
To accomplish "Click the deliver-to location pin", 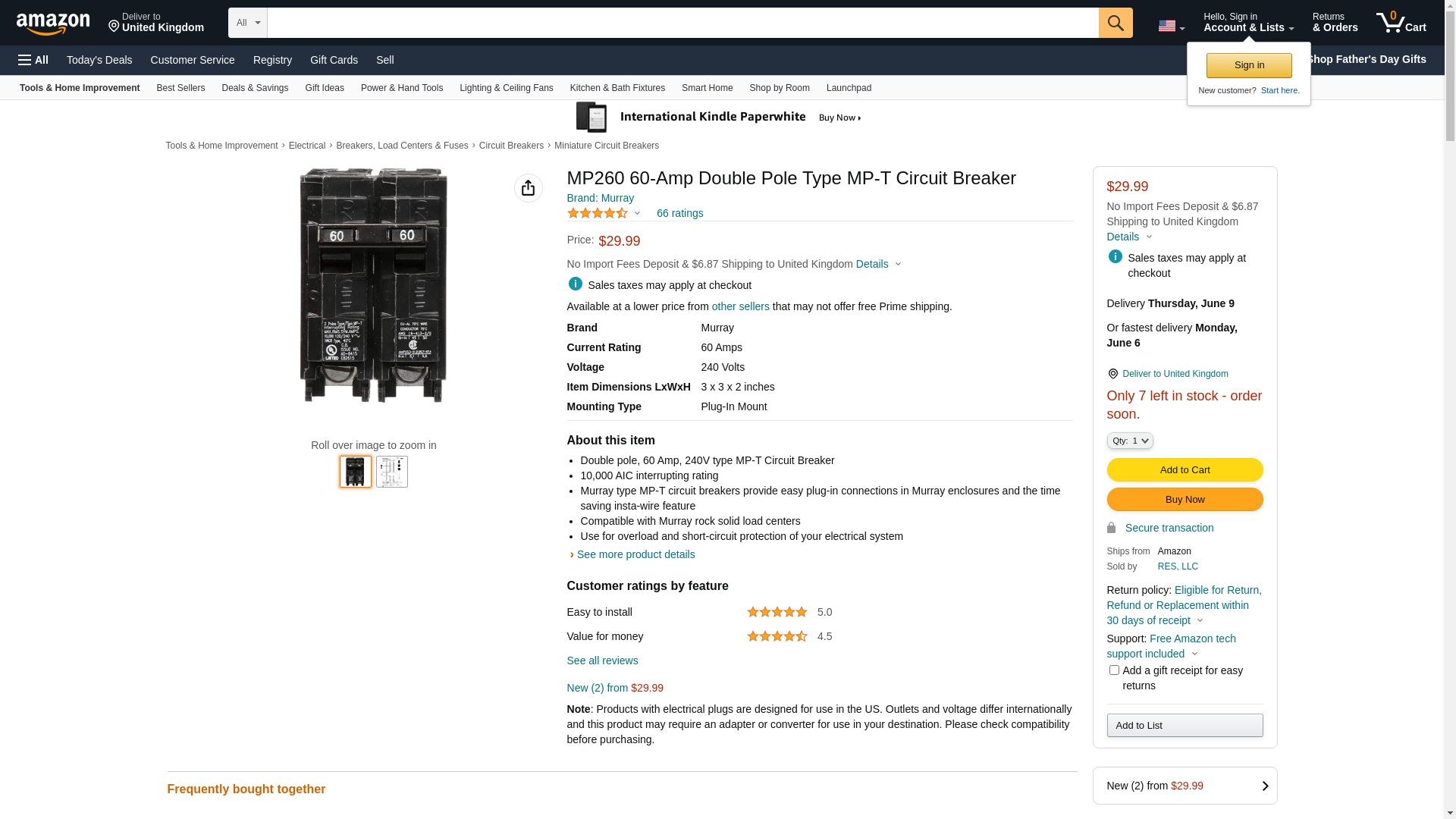I will pyautogui.click(x=114, y=27).
